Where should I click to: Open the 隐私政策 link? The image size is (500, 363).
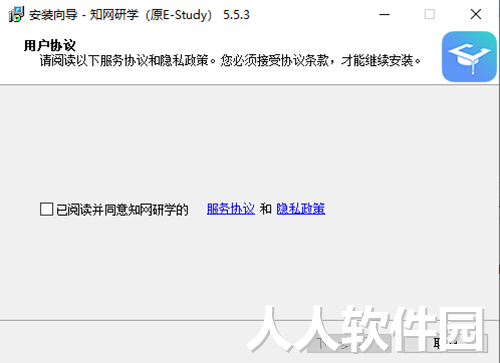(301, 209)
